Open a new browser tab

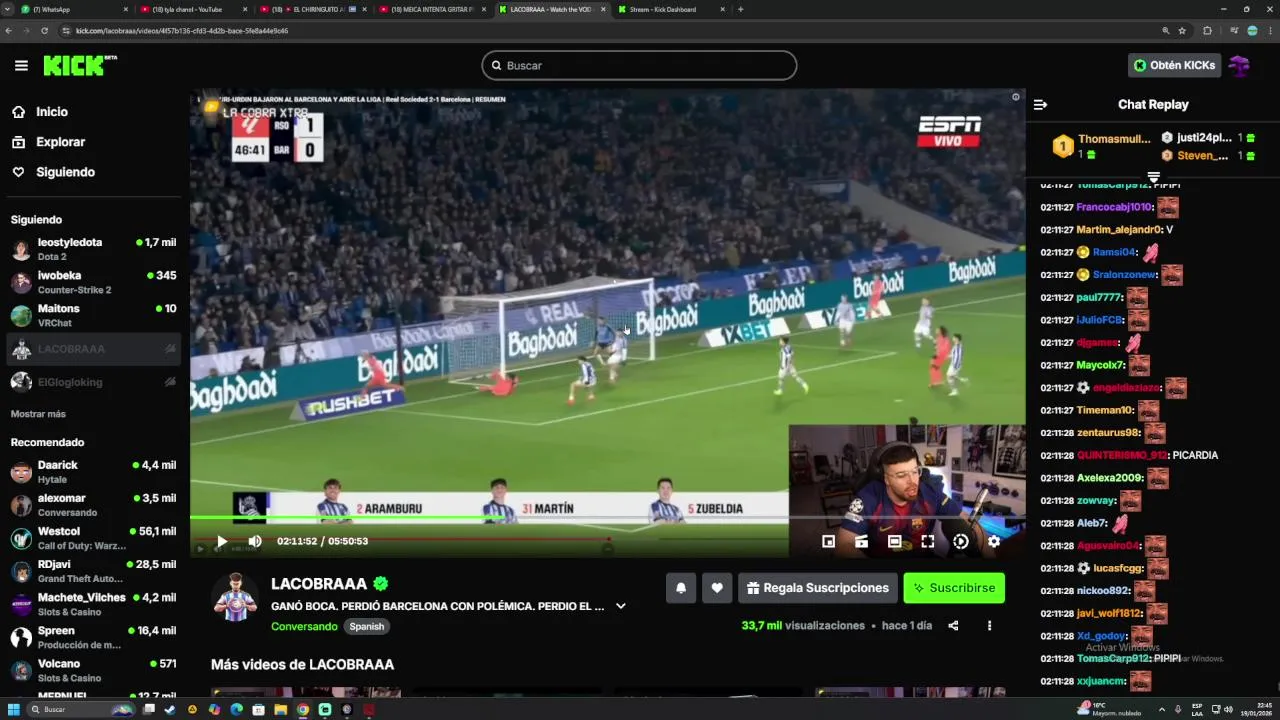click(740, 9)
